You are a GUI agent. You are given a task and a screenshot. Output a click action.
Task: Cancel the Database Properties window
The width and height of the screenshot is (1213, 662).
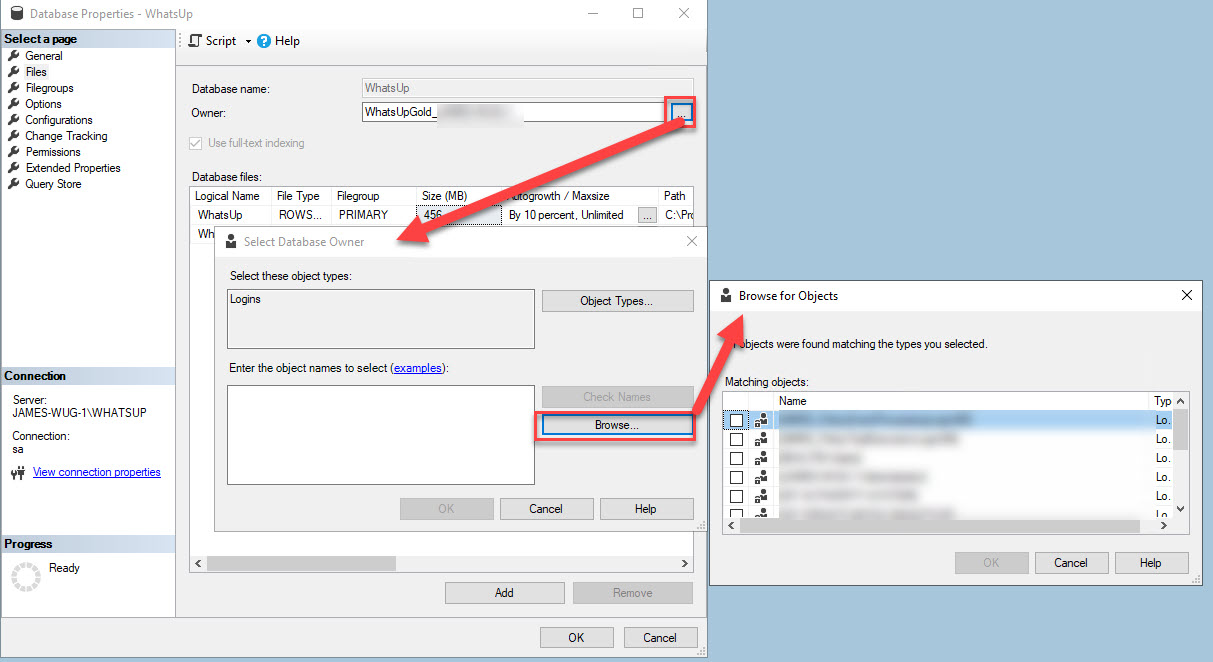tap(660, 638)
